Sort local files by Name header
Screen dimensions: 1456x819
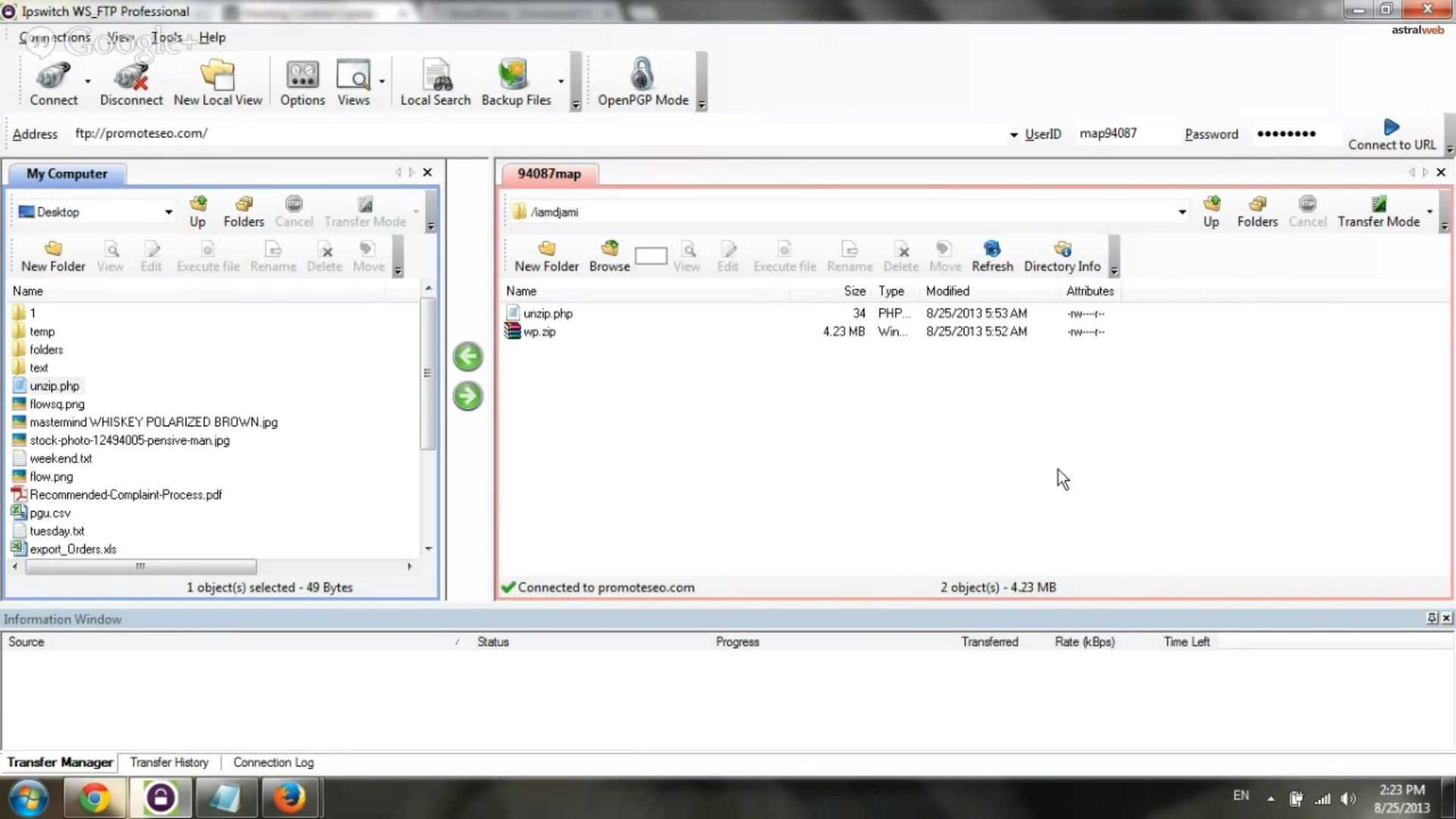27,291
